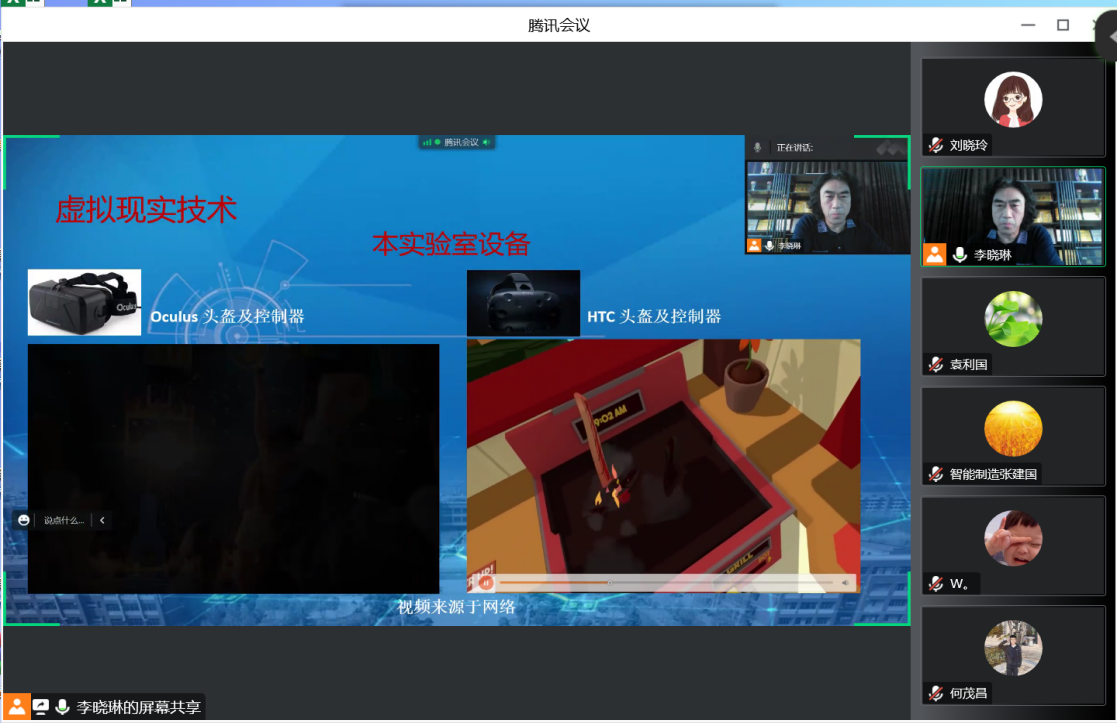Click the red 虚拟现实技术 heading
The height and width of the screenshot is (723, 1117).
tap(146, 210)
